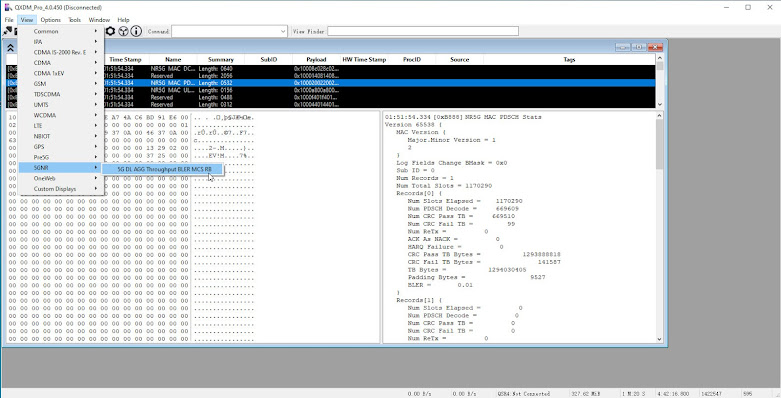
Task: Select the highlighted 5GNR menu entry
Action: click(x=61, y=168)
